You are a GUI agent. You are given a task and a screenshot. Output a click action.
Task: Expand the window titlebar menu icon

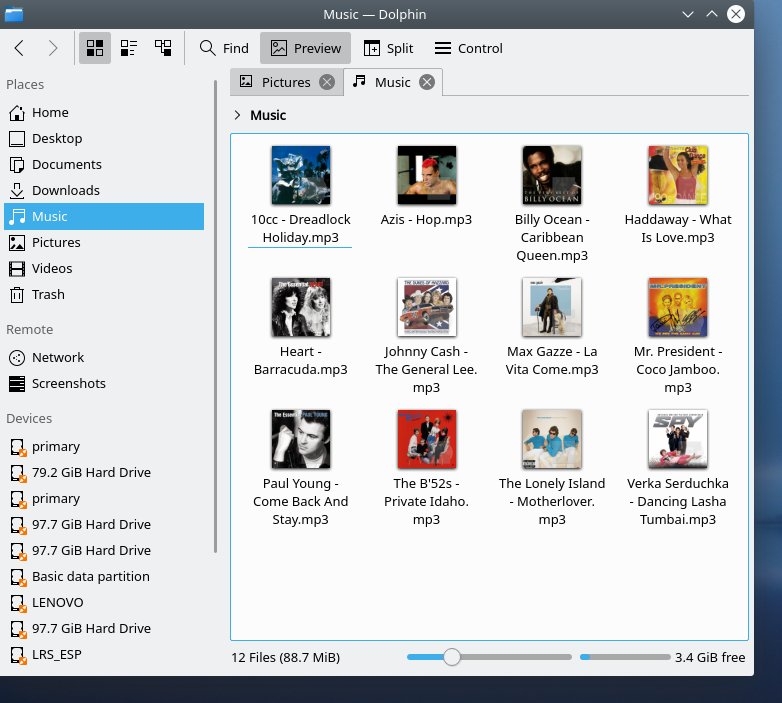point(14,14)
